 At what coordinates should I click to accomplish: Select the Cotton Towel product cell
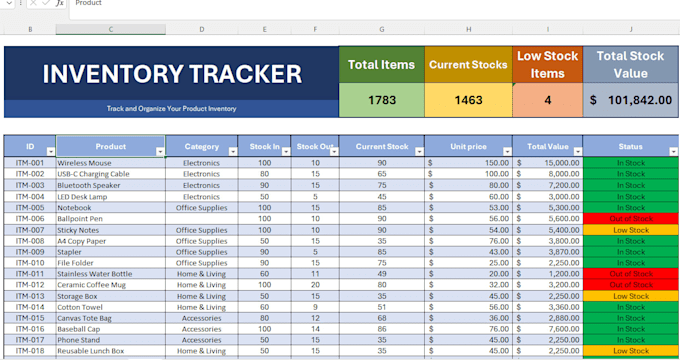pos(111,307)
